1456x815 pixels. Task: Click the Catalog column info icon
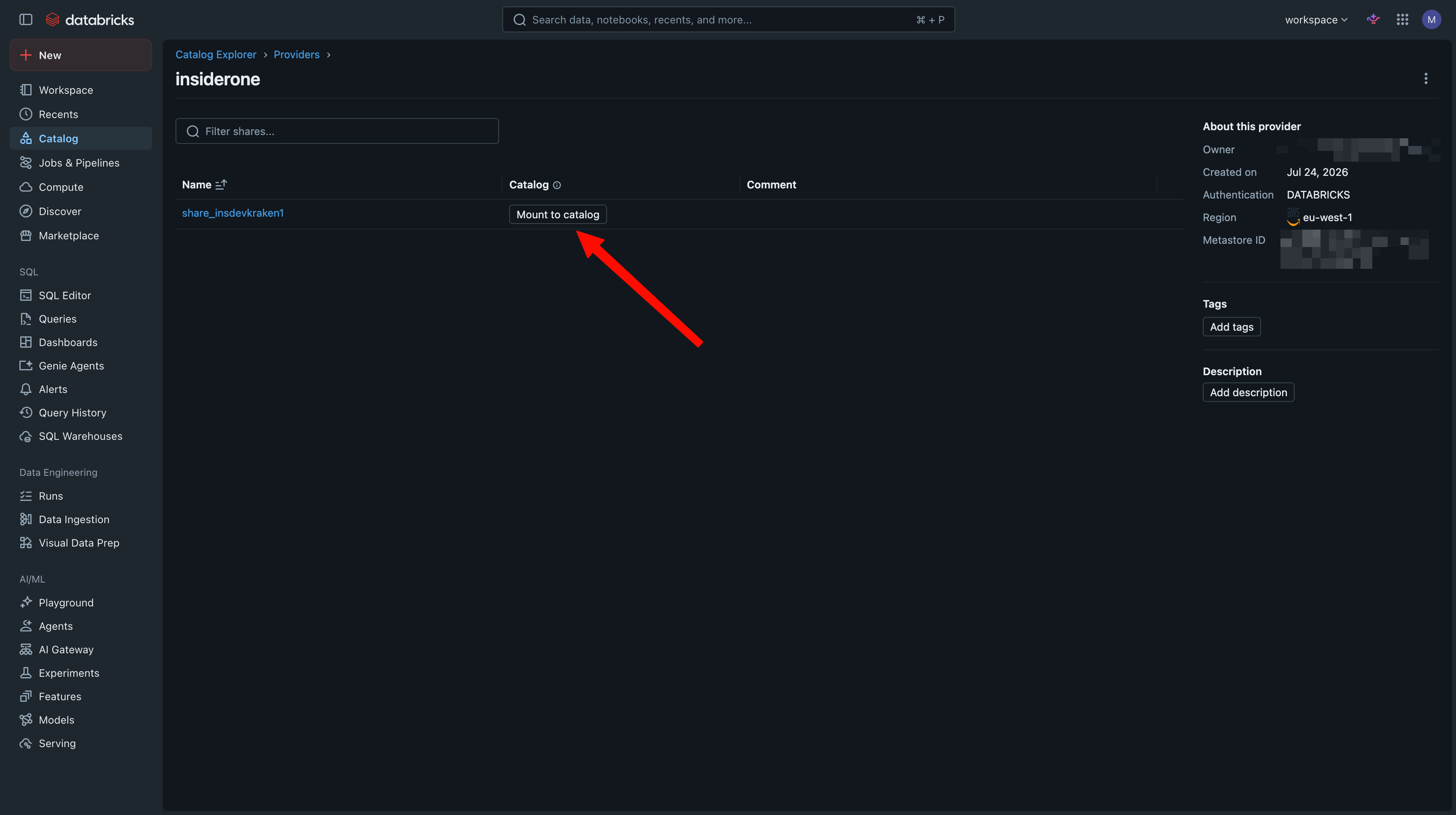557,185
